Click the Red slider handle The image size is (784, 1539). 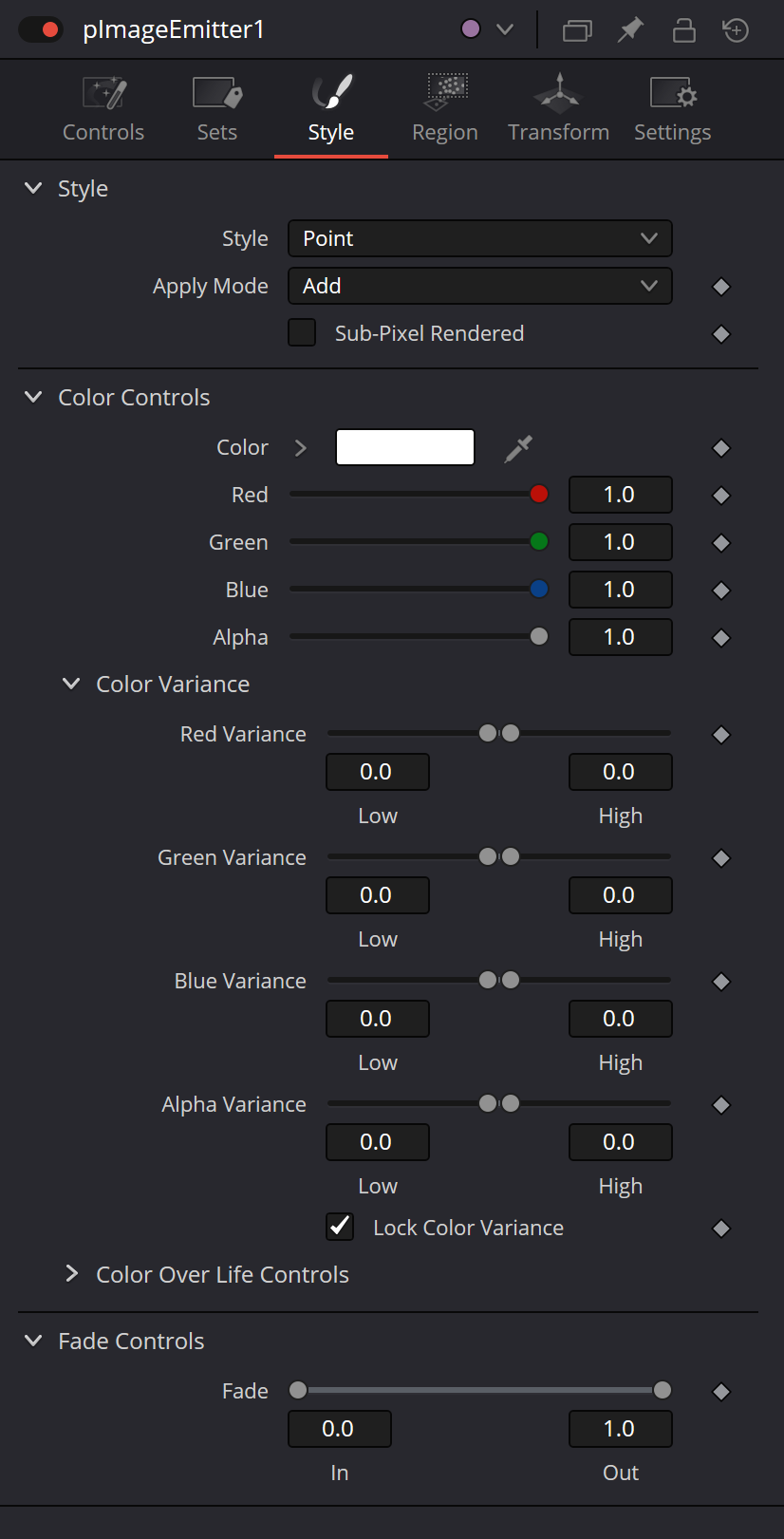[539, 494]
